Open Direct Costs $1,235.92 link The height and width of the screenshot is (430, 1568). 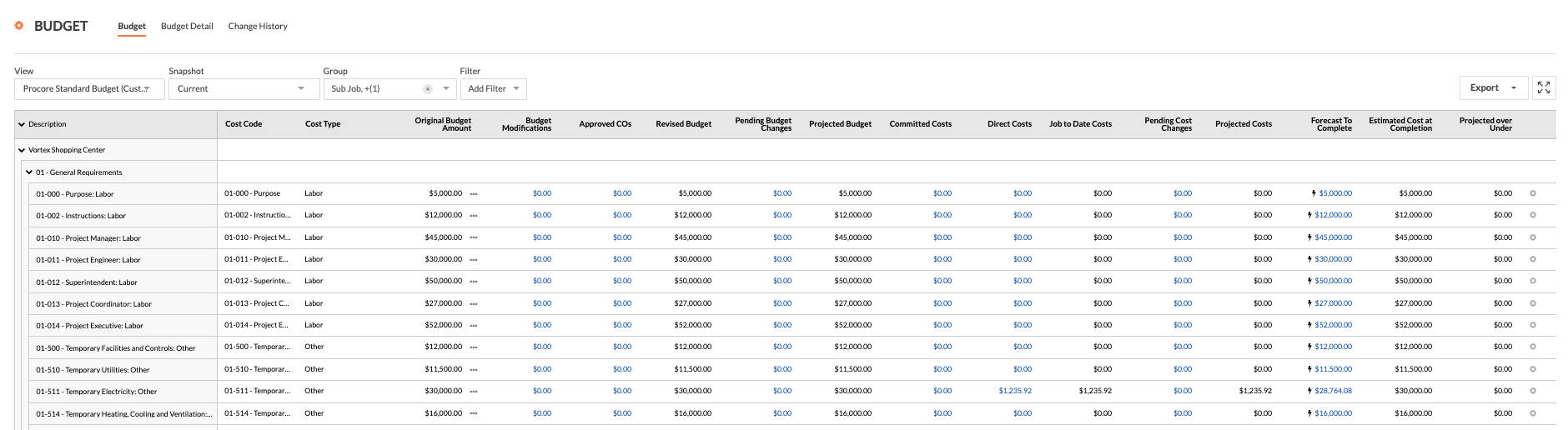(x=1015, y=391)
